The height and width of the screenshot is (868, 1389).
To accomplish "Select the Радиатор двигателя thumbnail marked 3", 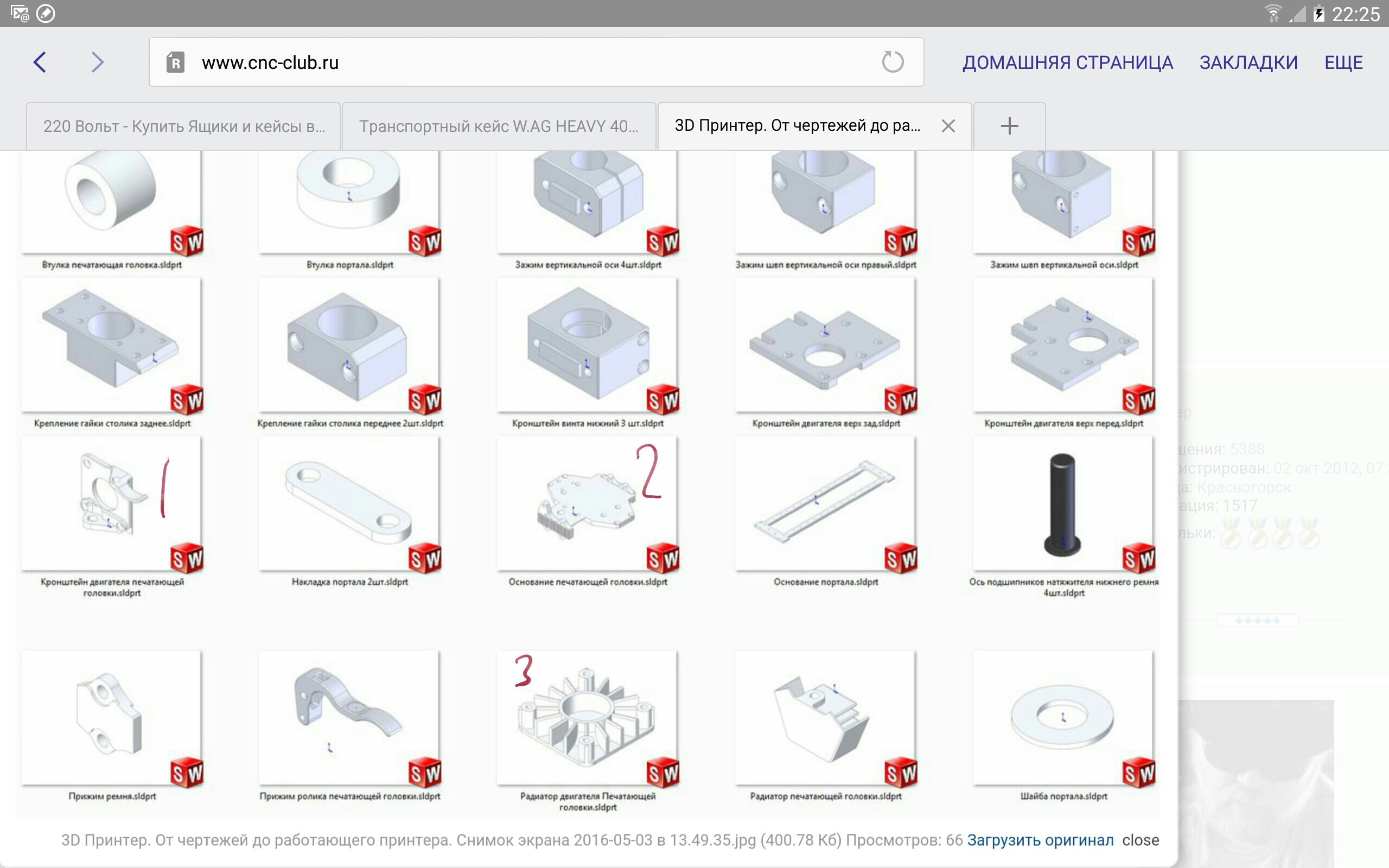I will (587, 718).
